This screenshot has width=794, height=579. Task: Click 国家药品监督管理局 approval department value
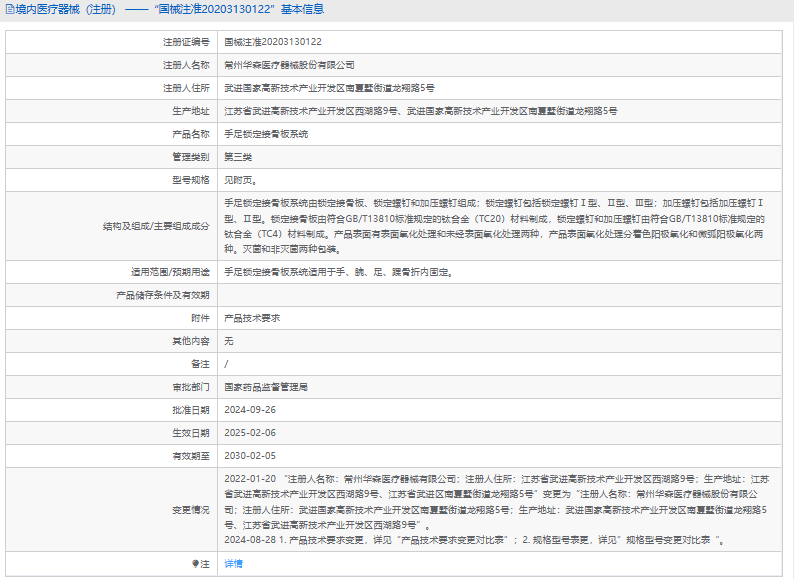tap(266, 387)
